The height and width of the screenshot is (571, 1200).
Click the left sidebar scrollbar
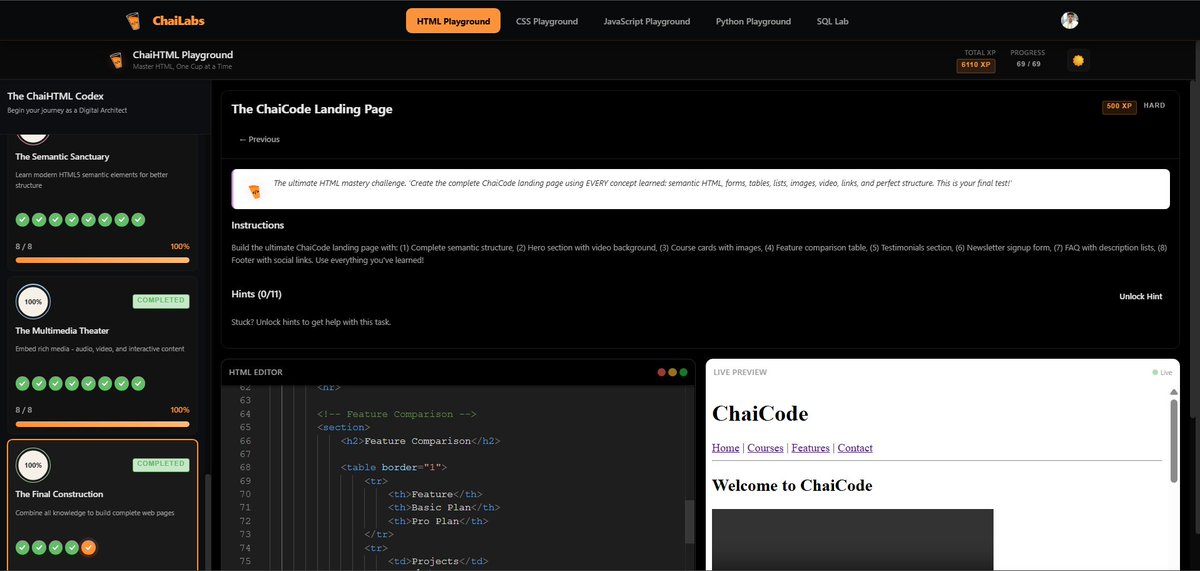pos(209,521)
